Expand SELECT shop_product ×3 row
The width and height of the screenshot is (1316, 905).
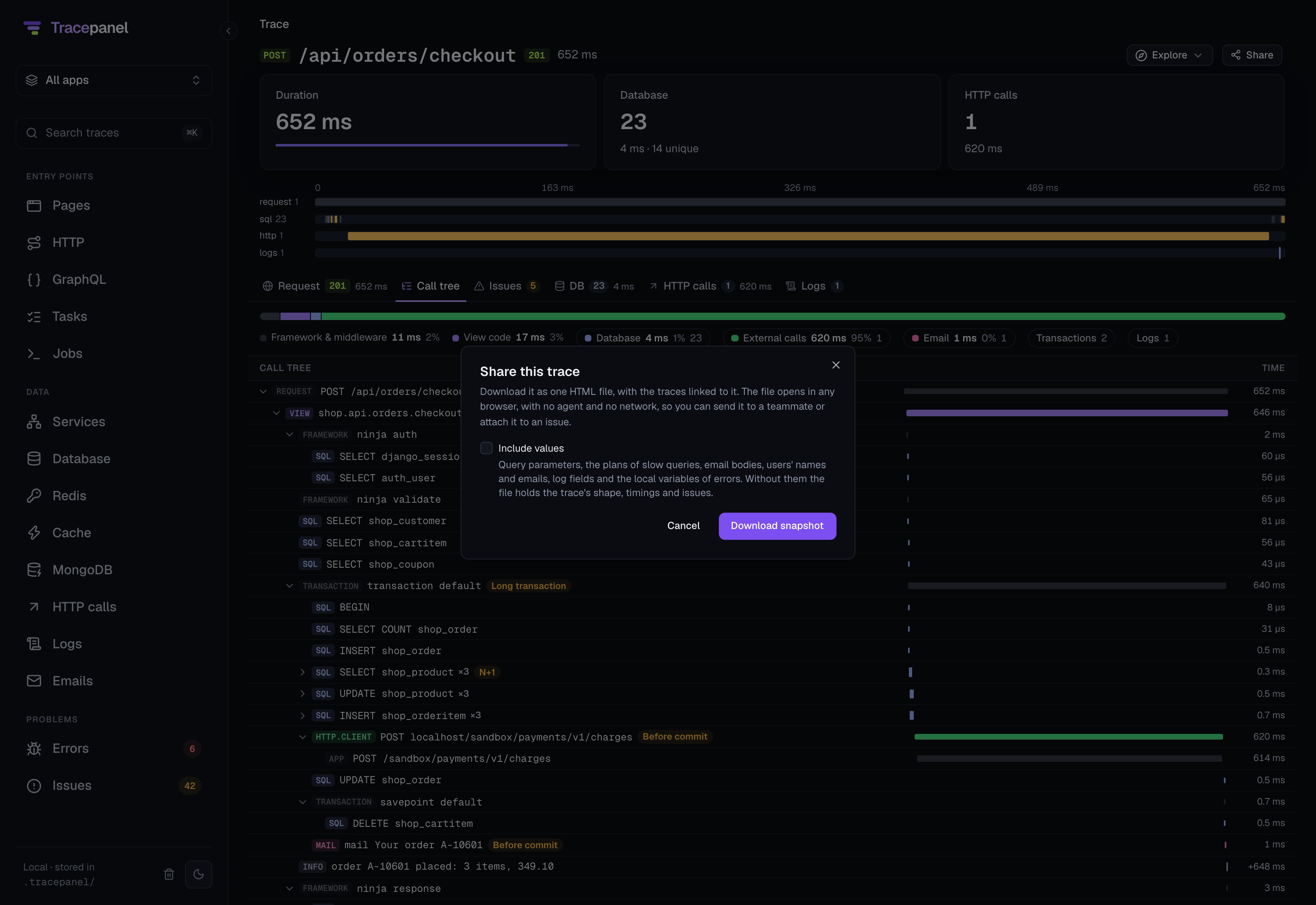click(302, 673)
